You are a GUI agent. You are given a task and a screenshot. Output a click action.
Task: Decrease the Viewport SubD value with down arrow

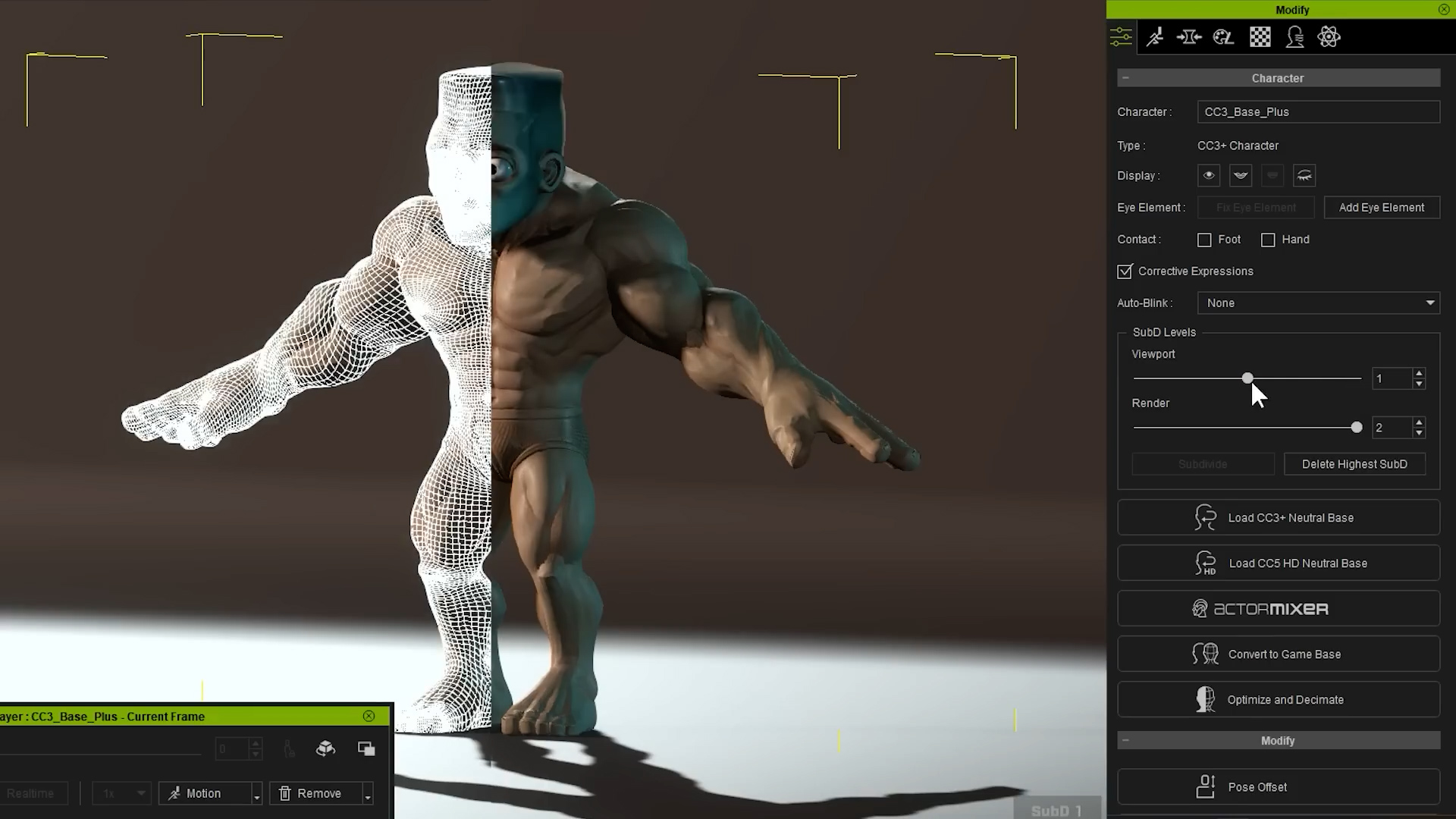pos(1419,384)
